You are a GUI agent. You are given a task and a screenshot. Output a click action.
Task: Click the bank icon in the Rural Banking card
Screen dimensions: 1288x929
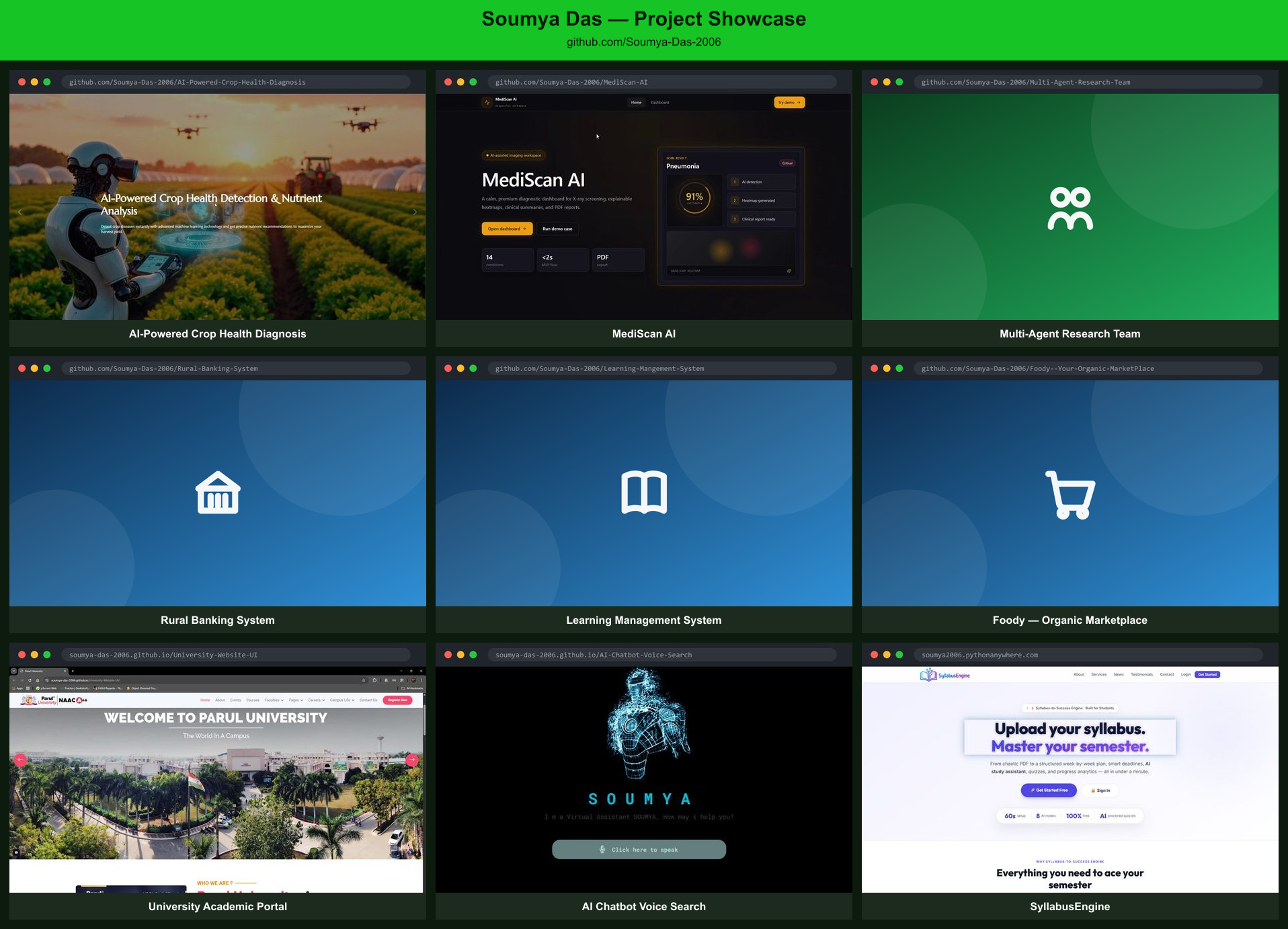pyautogui.click(x=218, y=492)
